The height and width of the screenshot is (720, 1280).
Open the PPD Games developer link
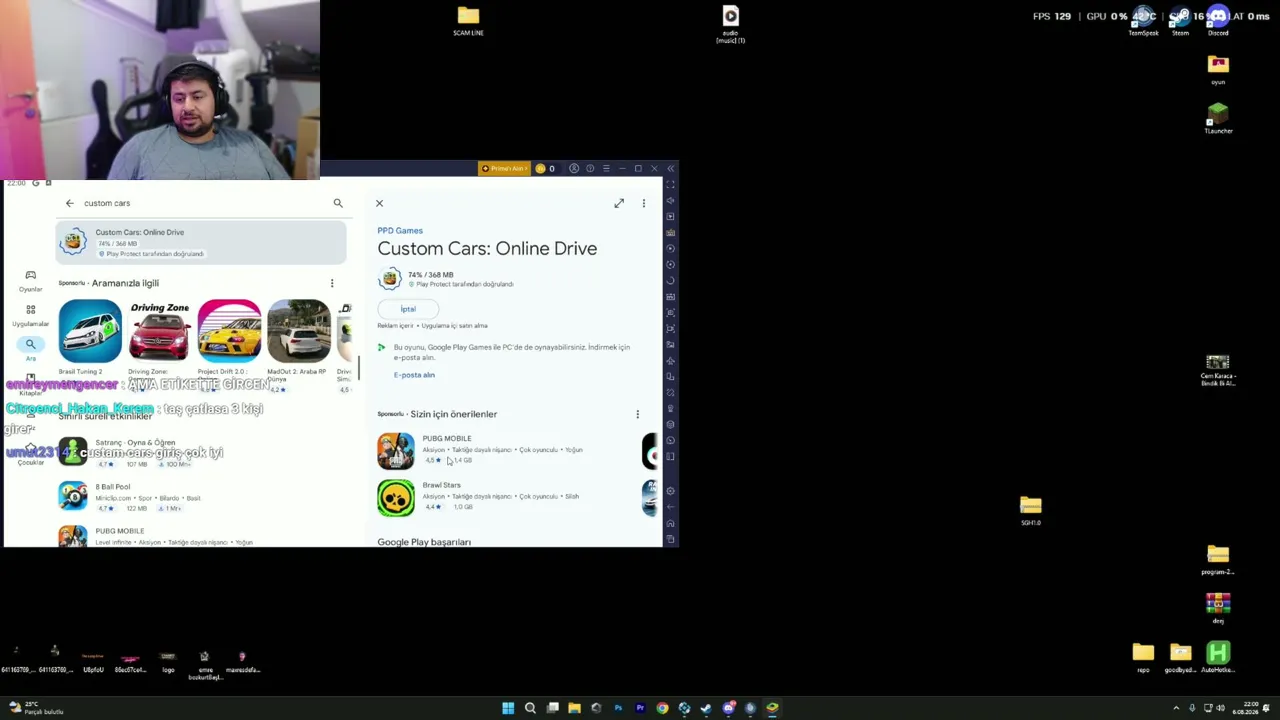coord(400,231)
